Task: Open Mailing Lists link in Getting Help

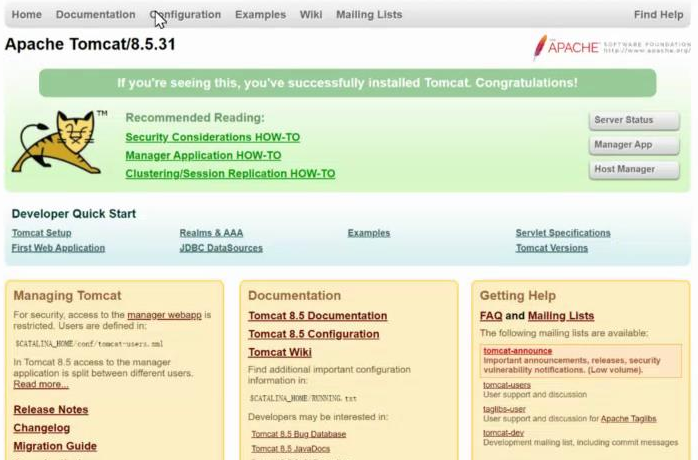Action: 561,316
